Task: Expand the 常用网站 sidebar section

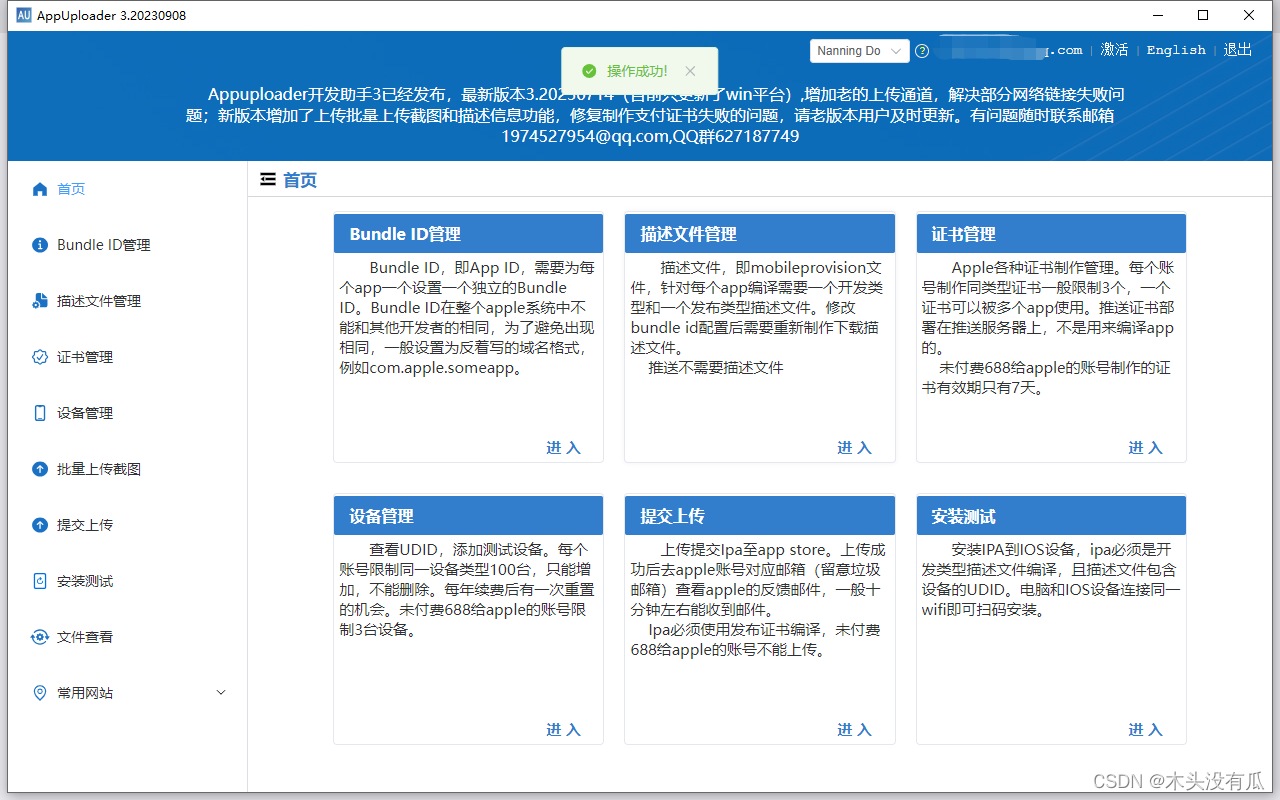Action: pos(220,692)
